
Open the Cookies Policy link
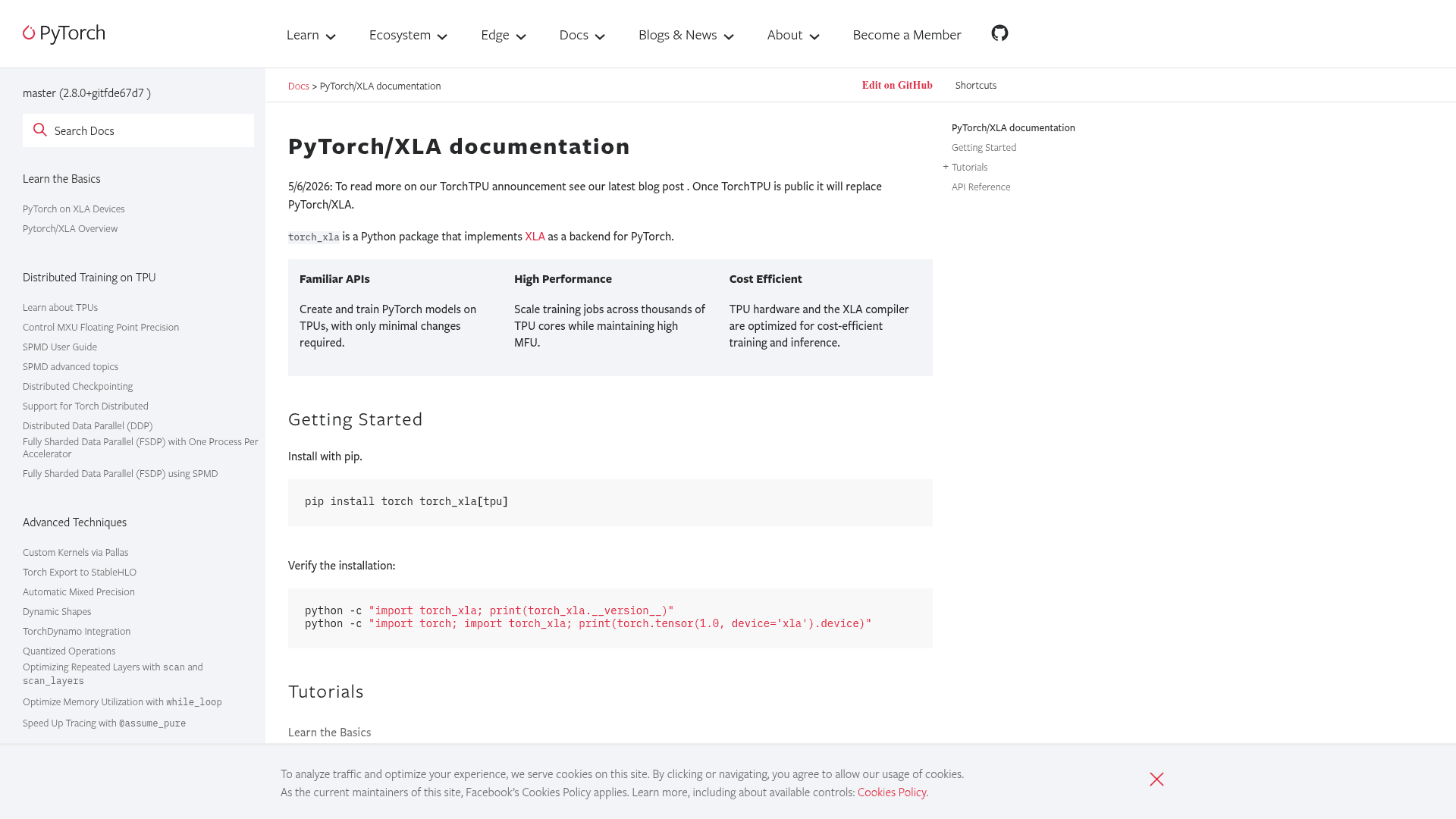tap(892, 792)
